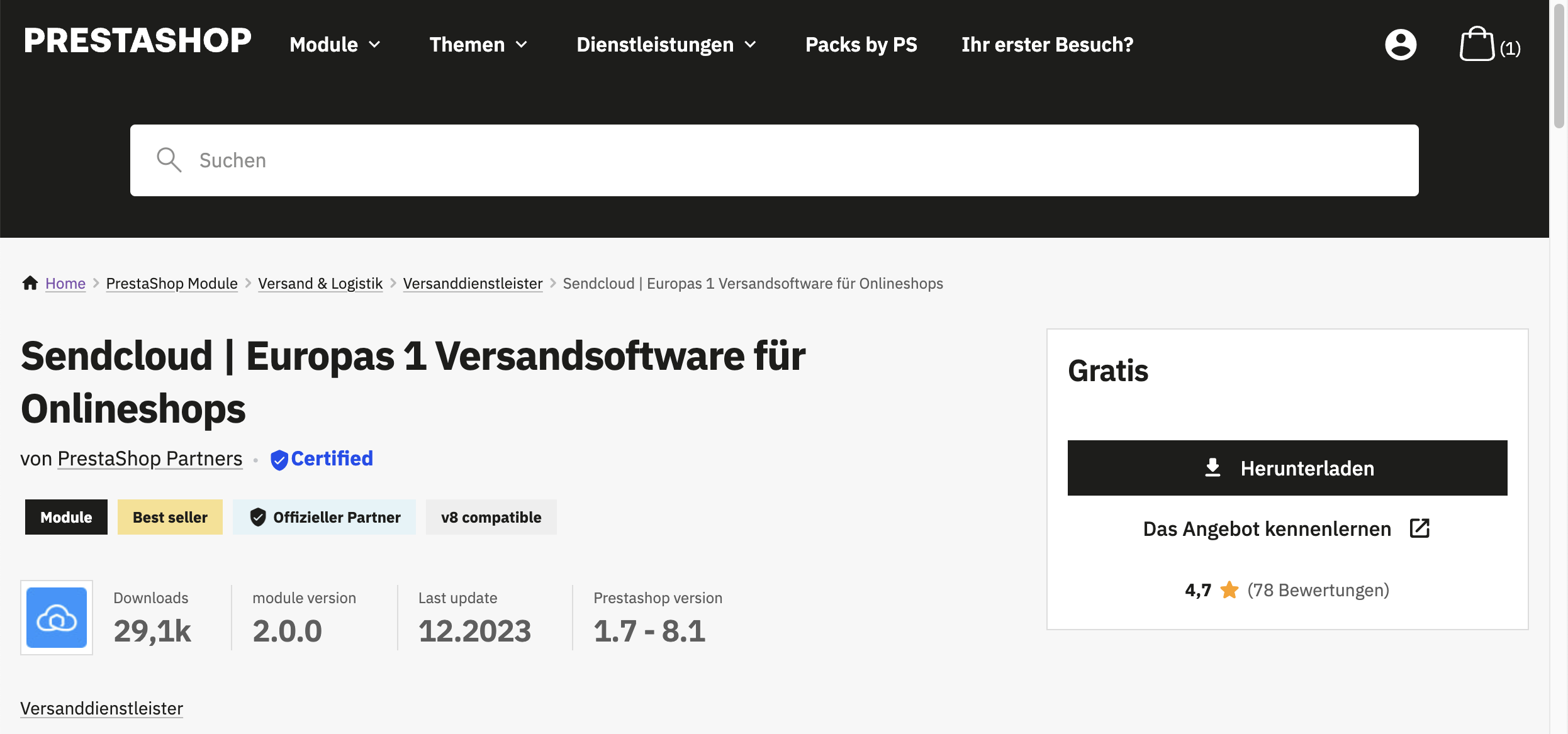Open Versanddienstleister category link at bottom
Screen dimensions: 1568x734
[101, 708]
